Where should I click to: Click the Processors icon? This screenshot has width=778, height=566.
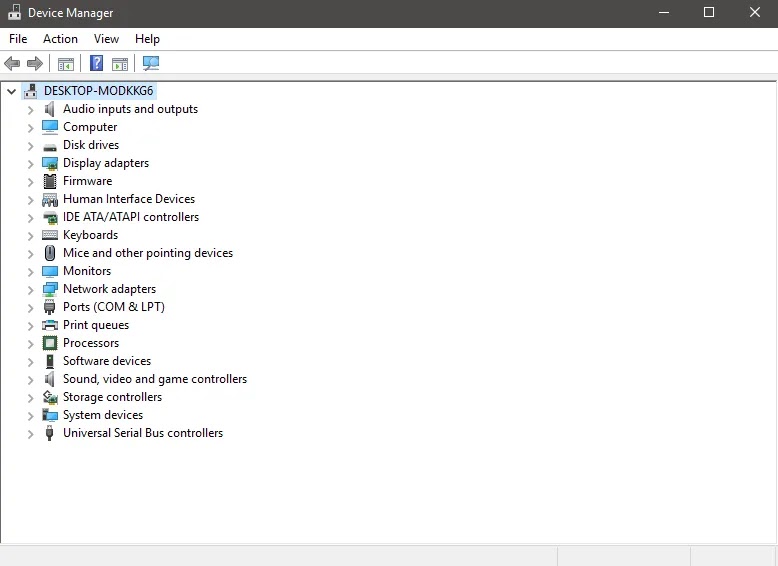click(x=50, y=343)
